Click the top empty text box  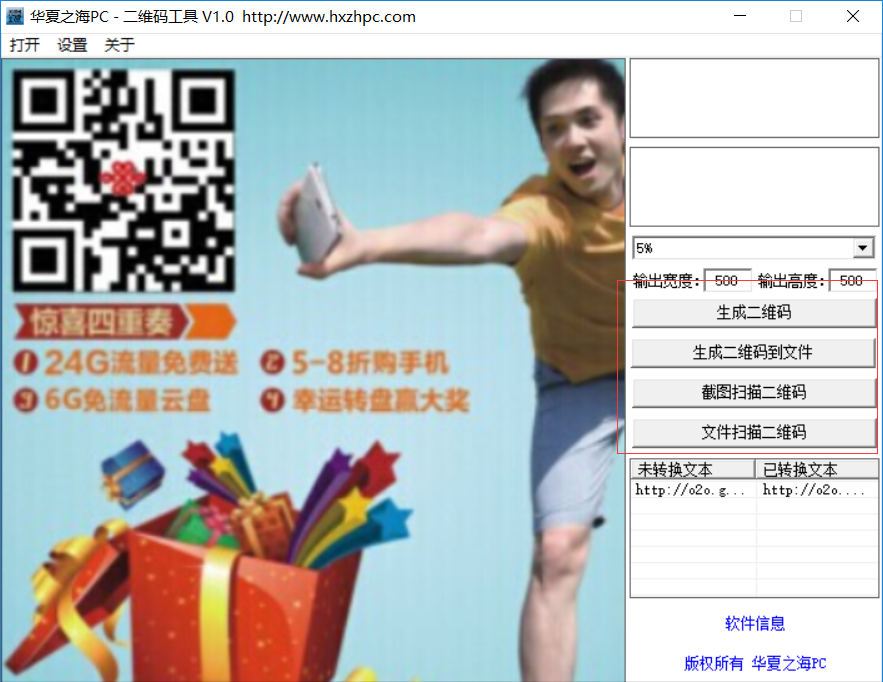coord(754,98)
